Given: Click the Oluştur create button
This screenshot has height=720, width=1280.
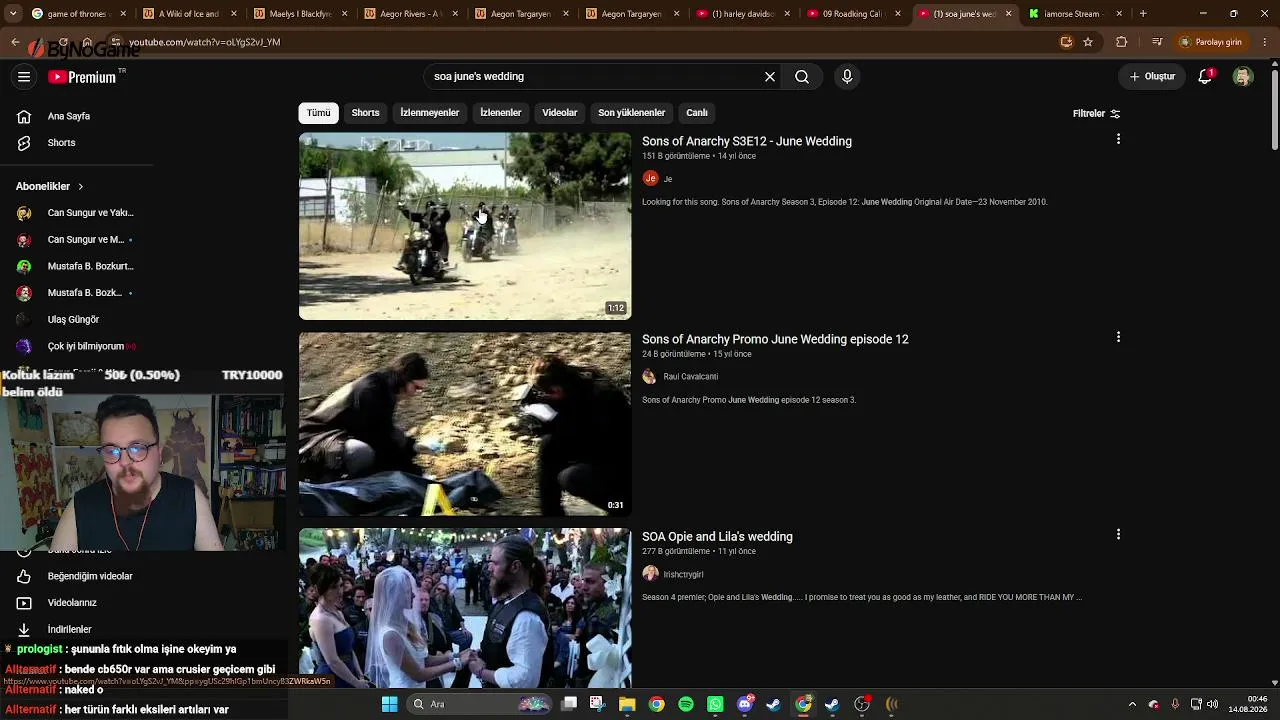Looking at the screenshot, I should [x=1152, y=77].
